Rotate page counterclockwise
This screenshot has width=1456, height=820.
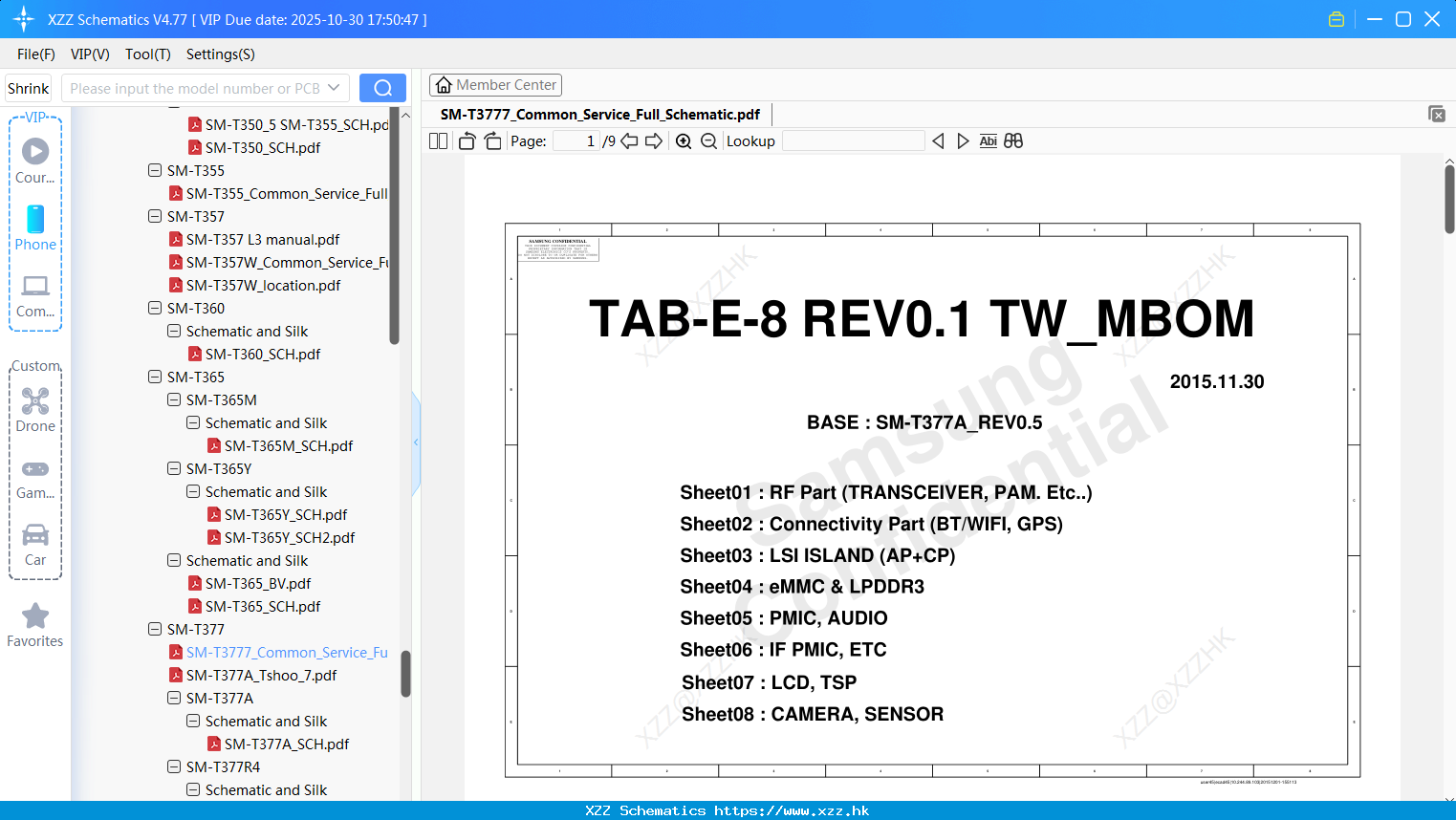point(467,140)
